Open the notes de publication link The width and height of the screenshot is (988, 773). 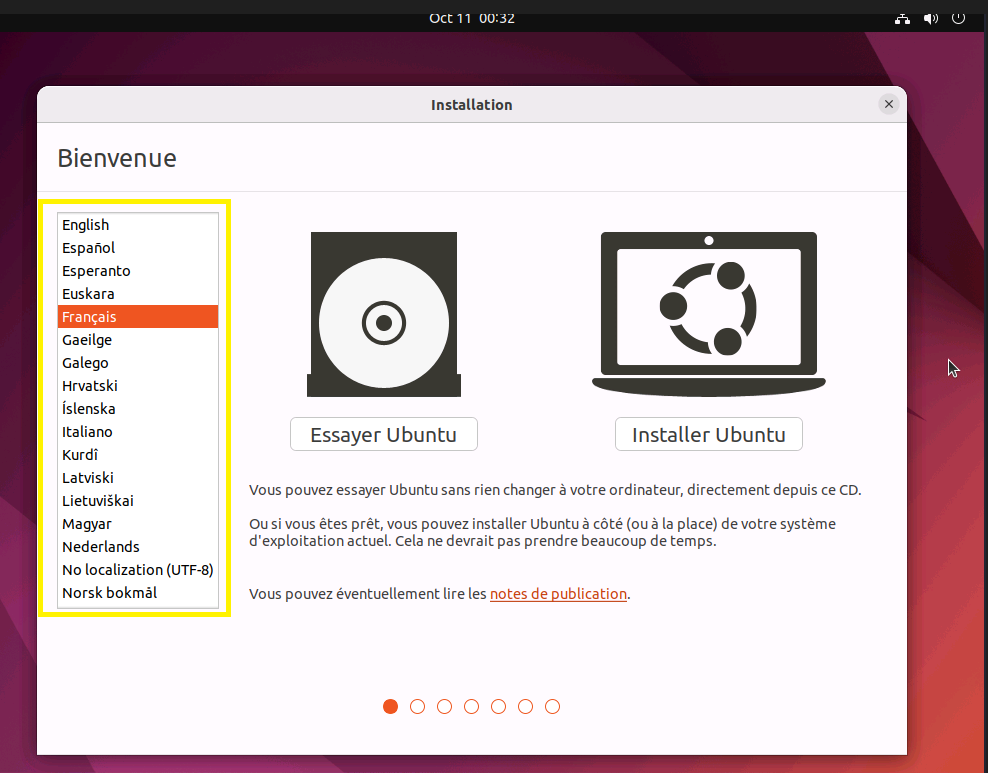tap(558, 594)
